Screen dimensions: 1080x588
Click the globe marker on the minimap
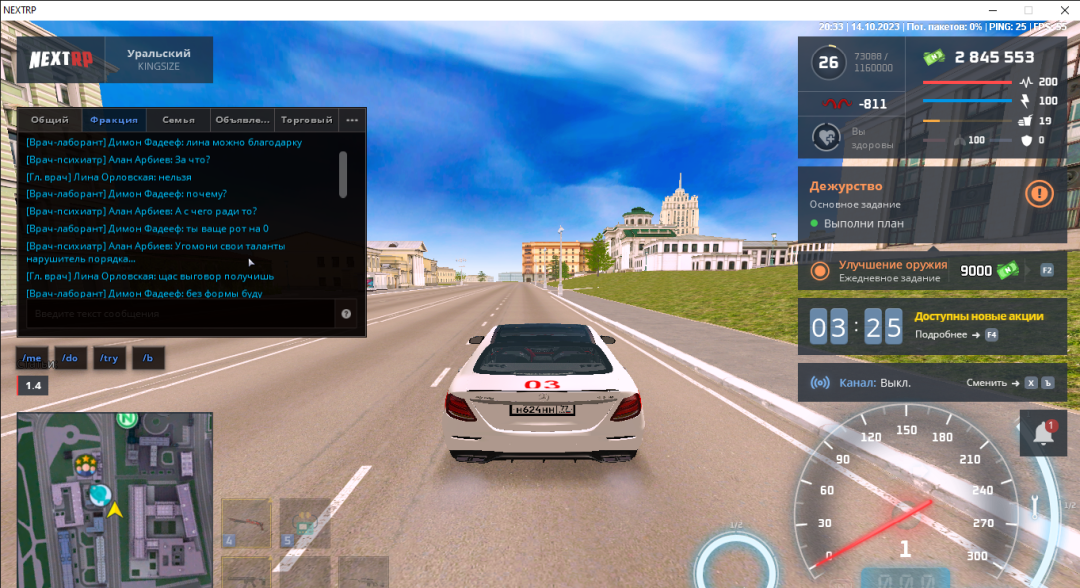point(100,494)
